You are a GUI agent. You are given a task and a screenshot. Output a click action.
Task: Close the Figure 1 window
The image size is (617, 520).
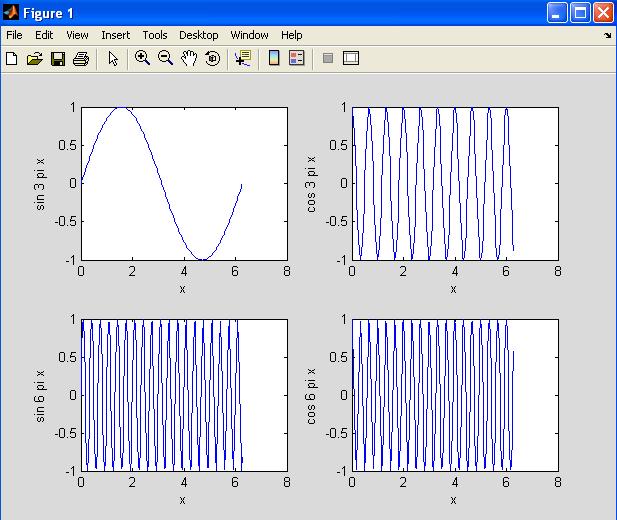604,13
